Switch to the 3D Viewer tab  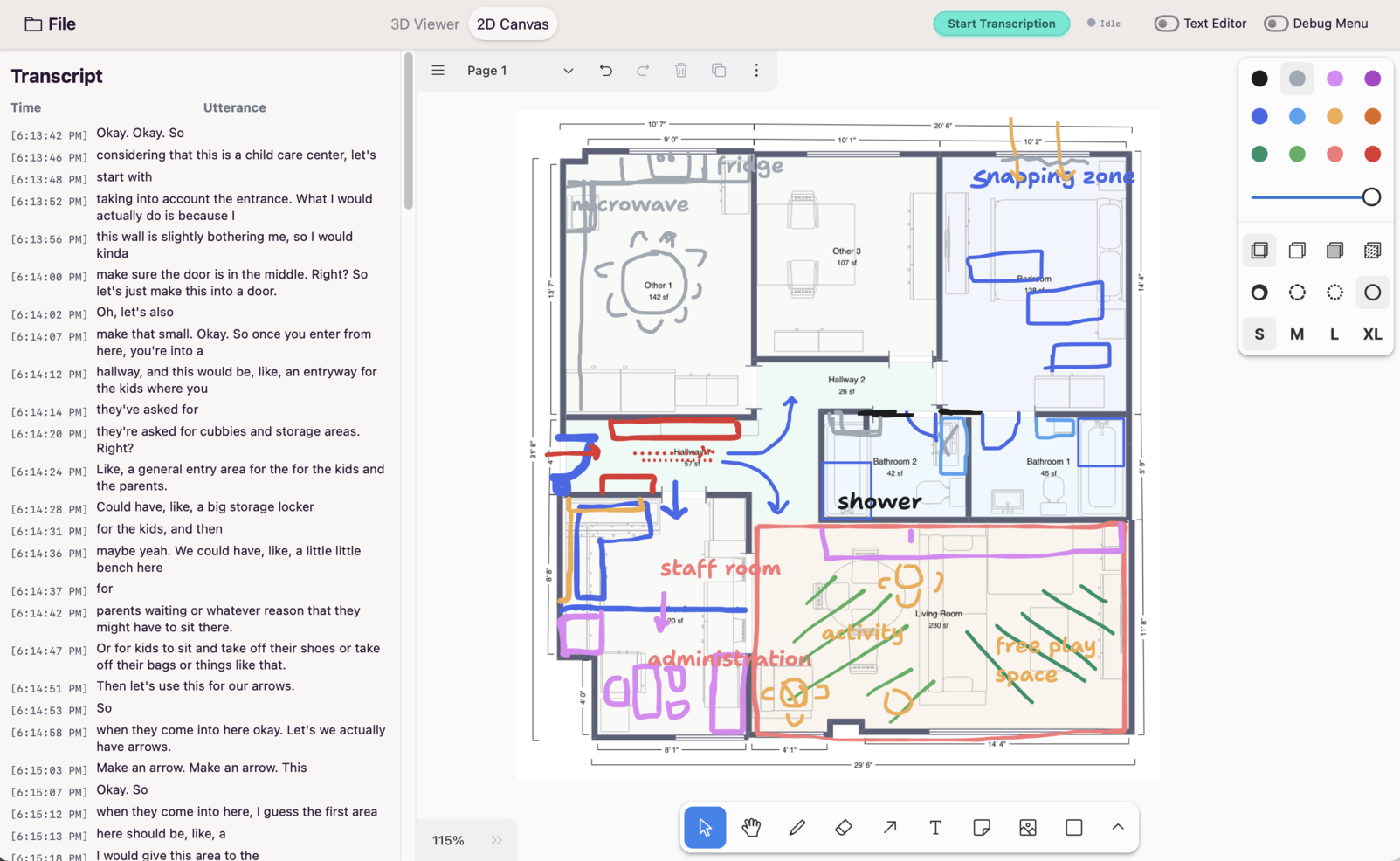click(424, 24)
